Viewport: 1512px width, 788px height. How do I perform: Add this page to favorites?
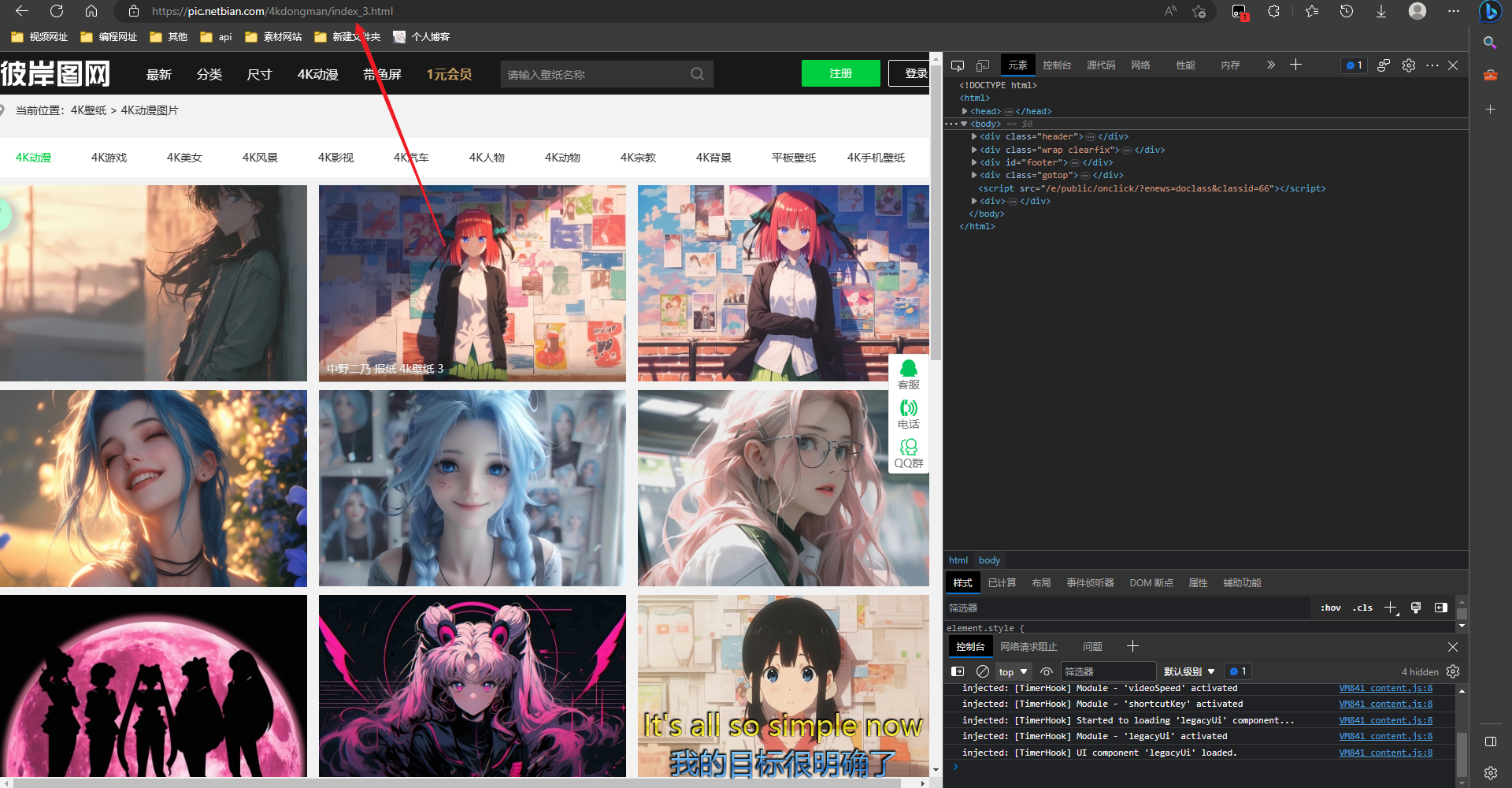[1199, 11]
